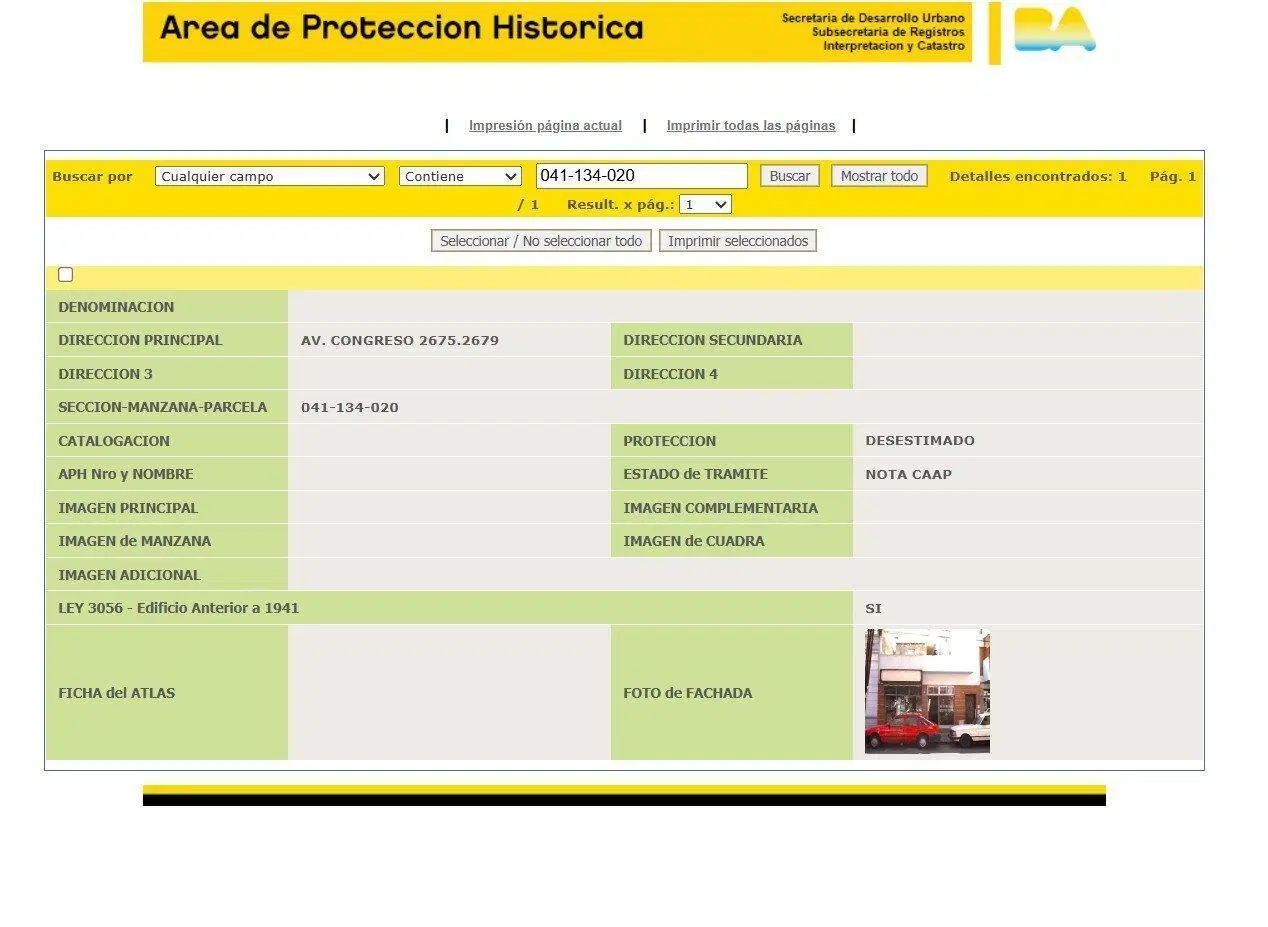
Task: Select the 041-134-020 parcel value in table
Action: 350,407
